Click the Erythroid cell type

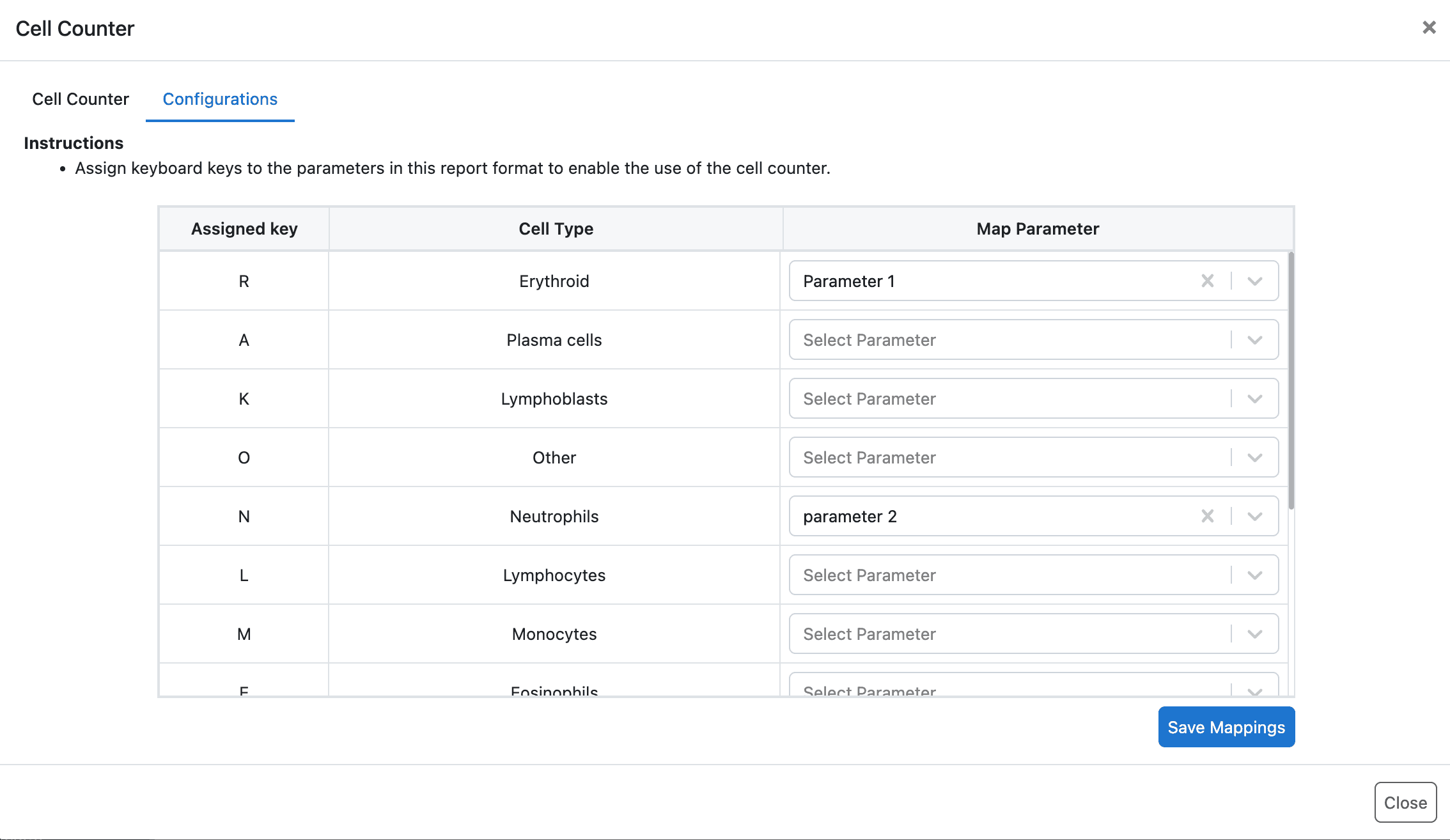pos(554,281)
